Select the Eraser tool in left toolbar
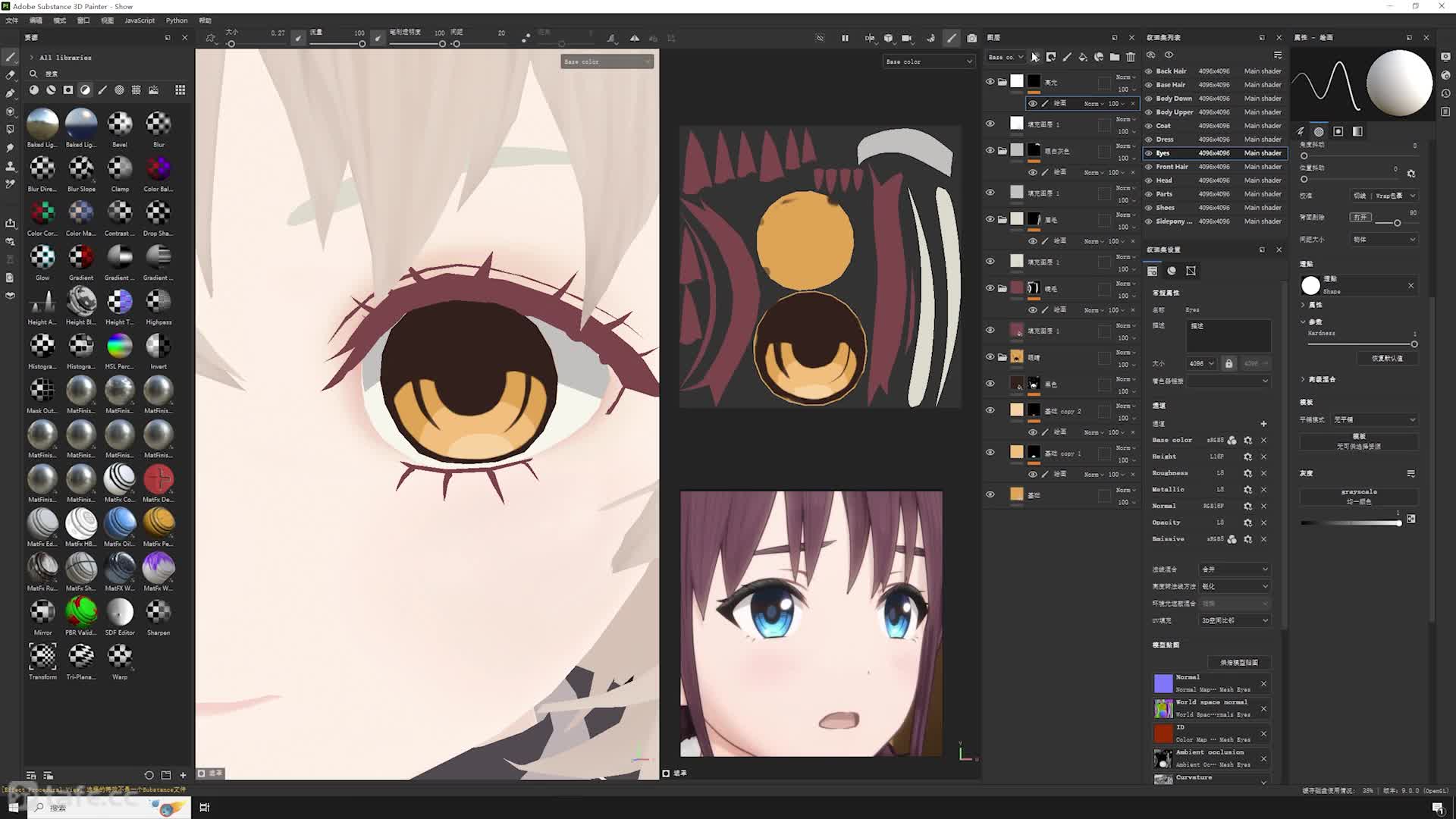 click(10, 75)
